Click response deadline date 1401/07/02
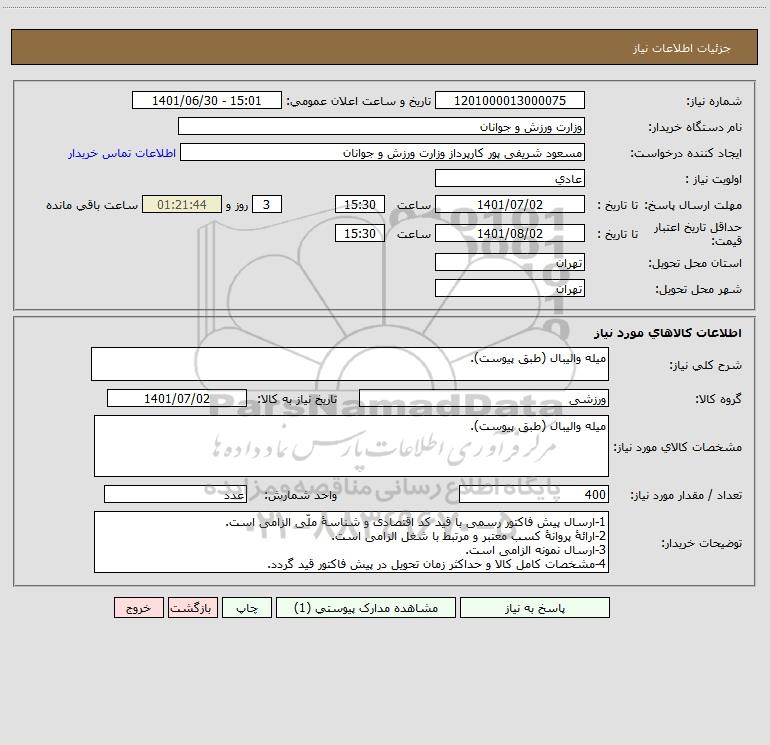The image size is (770, 745). pos(510,204)
